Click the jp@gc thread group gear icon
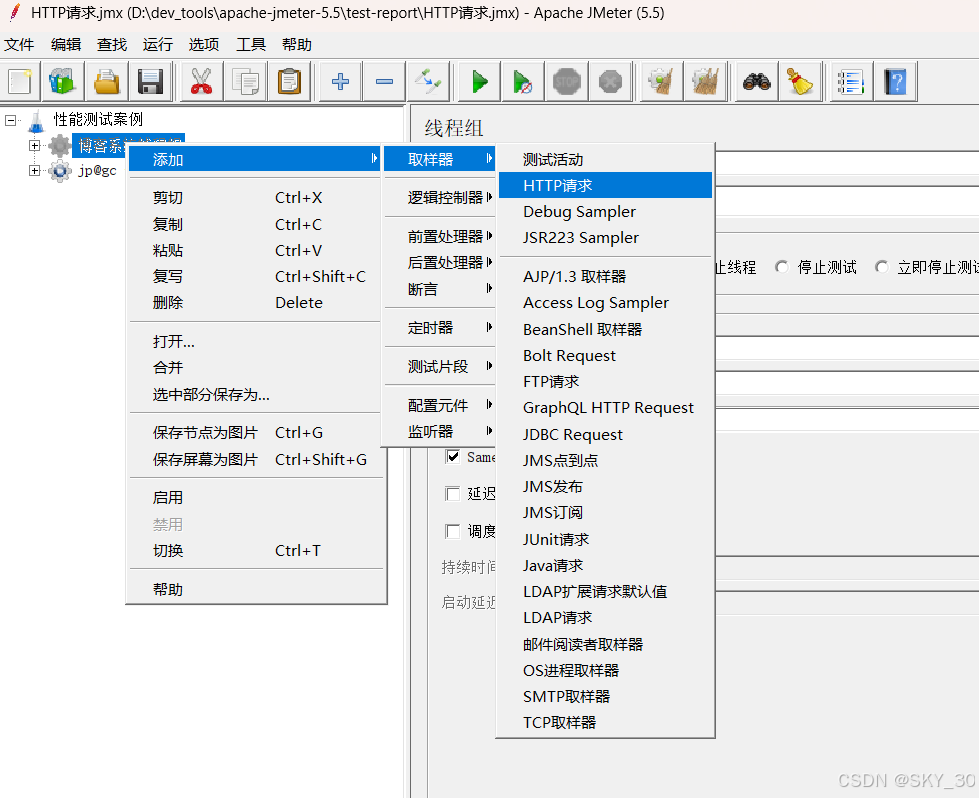This screenshot has width=979, height=798. click(x=60, y=170)
